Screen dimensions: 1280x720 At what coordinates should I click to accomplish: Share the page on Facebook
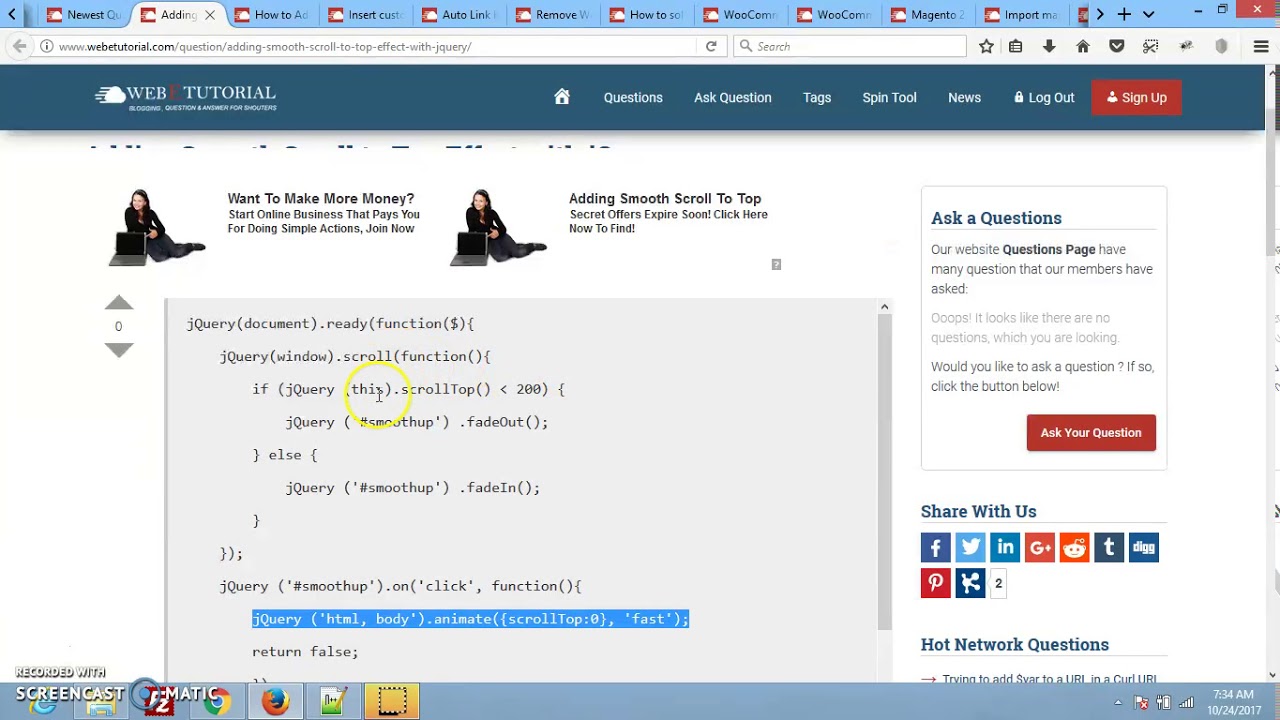936,547
